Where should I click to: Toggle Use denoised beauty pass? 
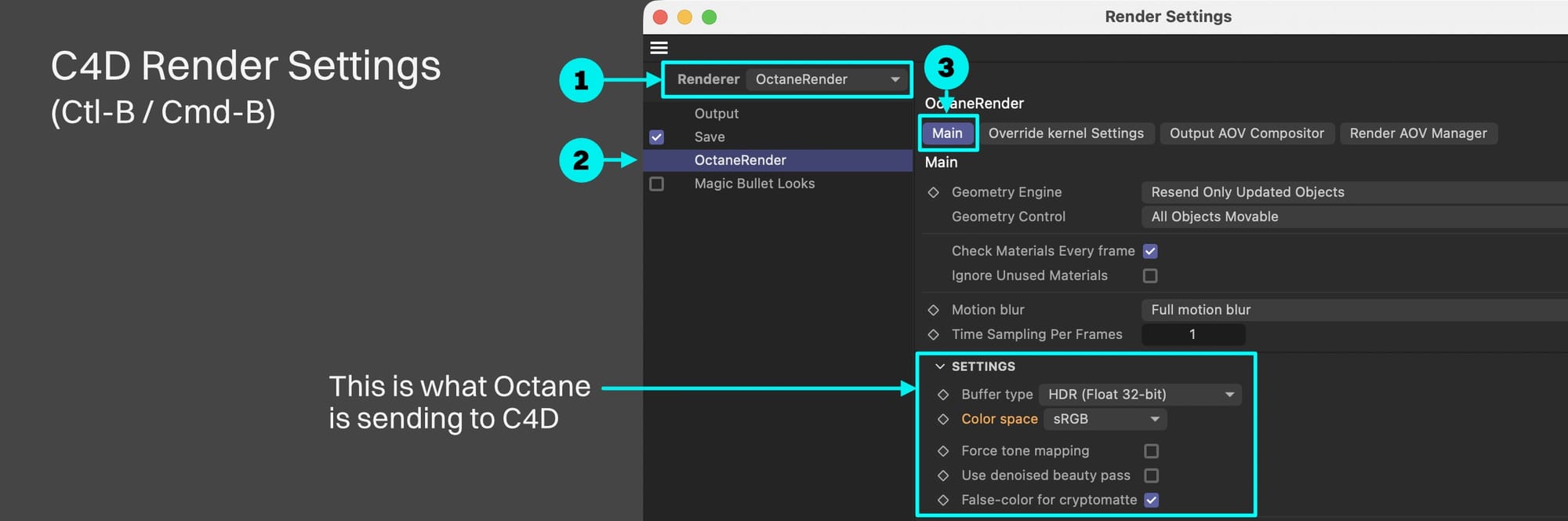click(x=1151, y=475)
